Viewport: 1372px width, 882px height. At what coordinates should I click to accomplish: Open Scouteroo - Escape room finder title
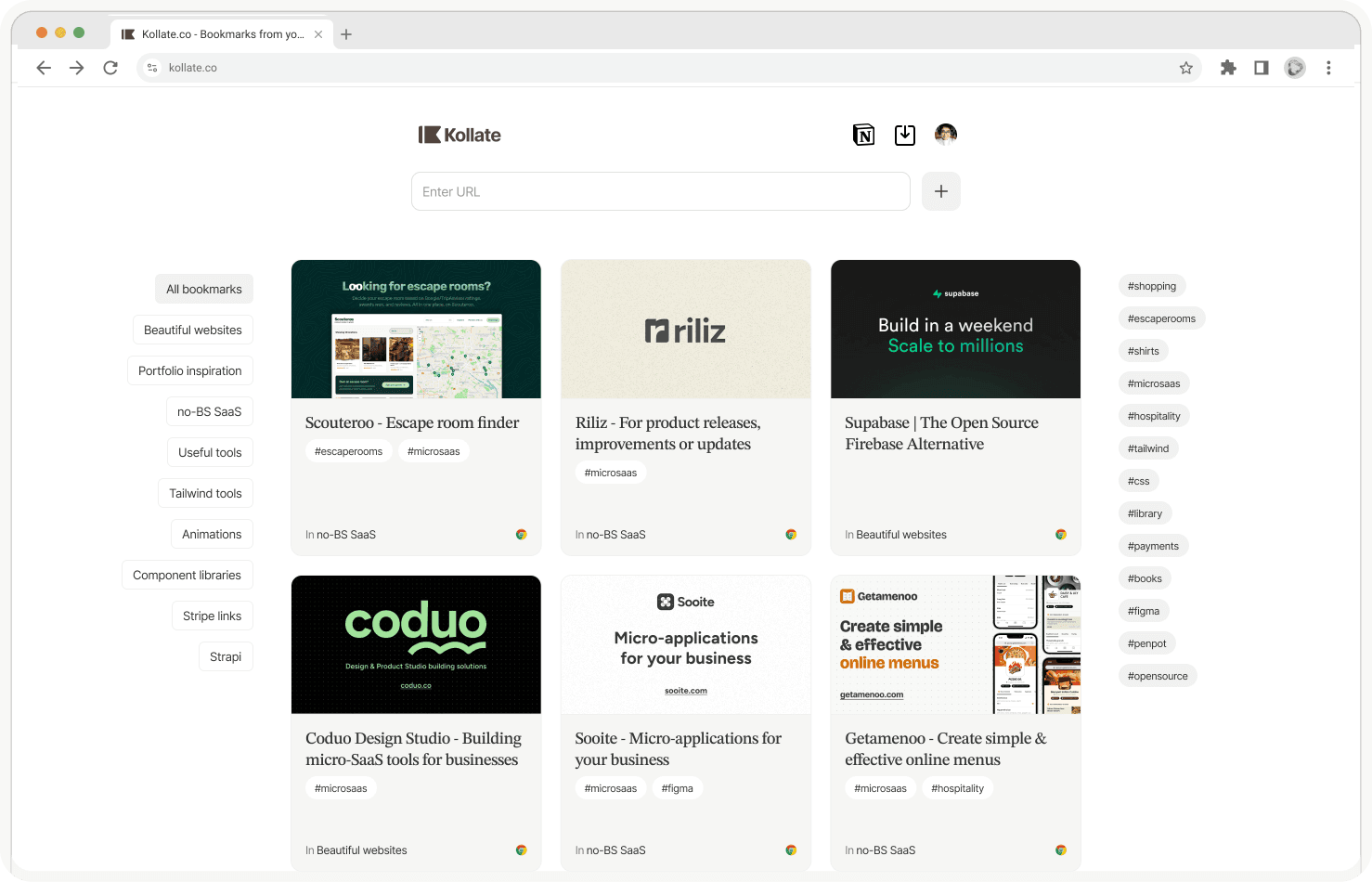pos(412,422)
